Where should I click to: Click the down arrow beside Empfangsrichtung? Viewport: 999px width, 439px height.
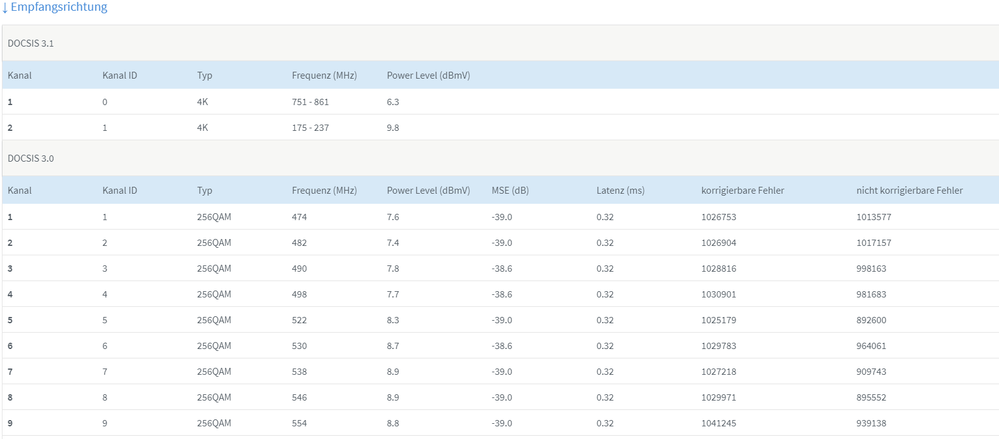click(x=5, y=8)
